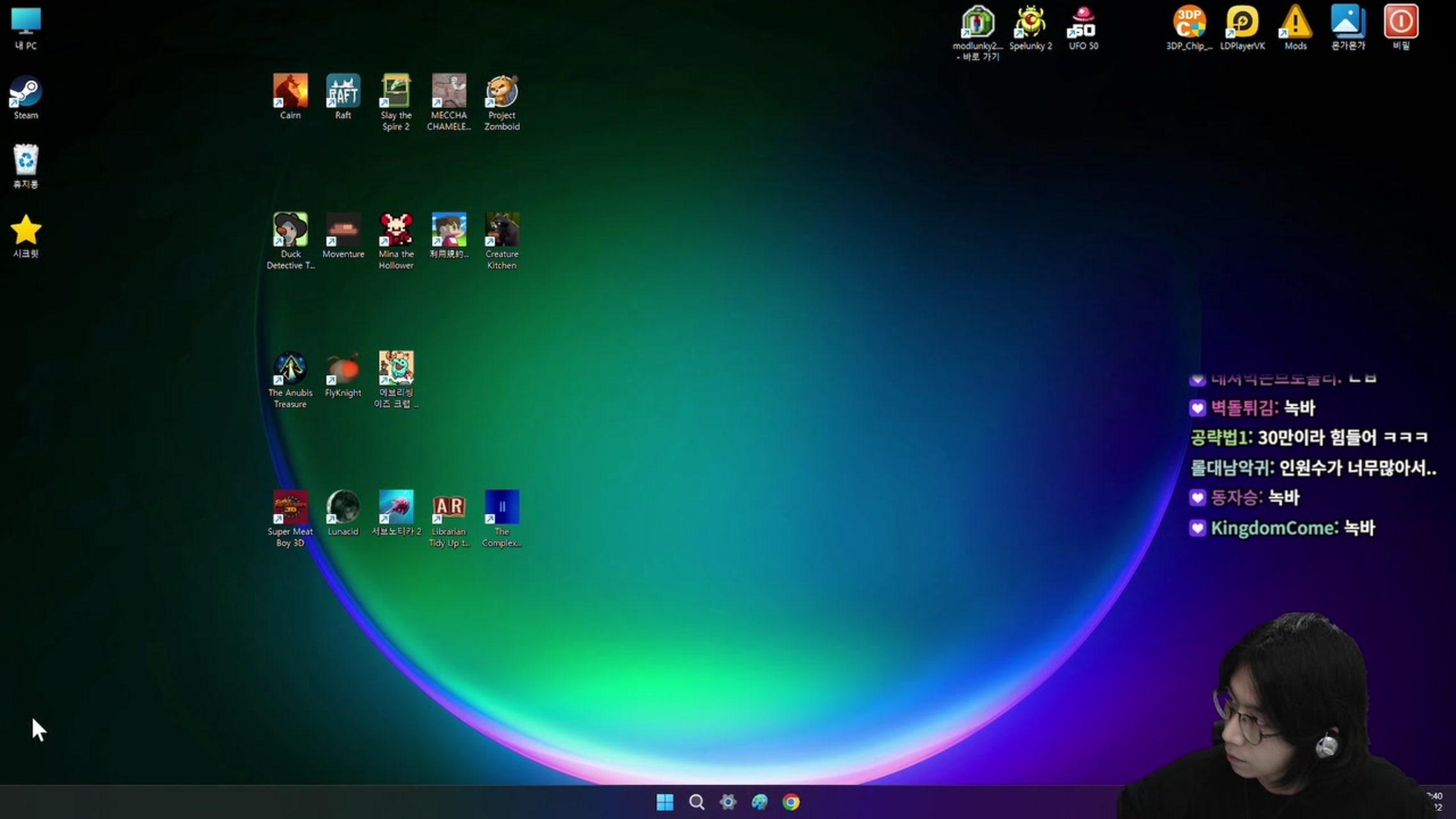Select the LDPlayerVK shortcut

(x=1242, y=28)
